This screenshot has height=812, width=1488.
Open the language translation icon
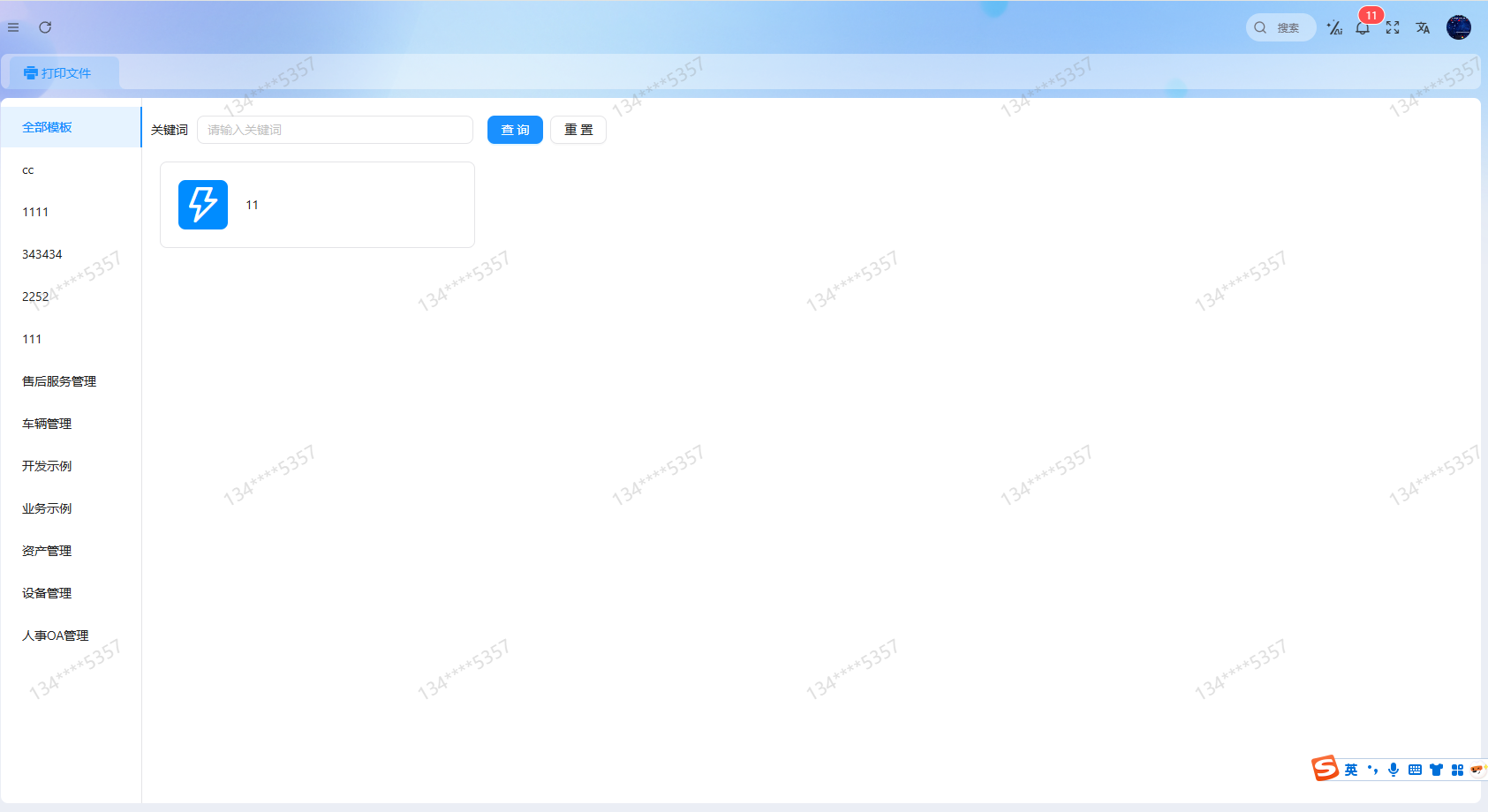(1423, 28)
